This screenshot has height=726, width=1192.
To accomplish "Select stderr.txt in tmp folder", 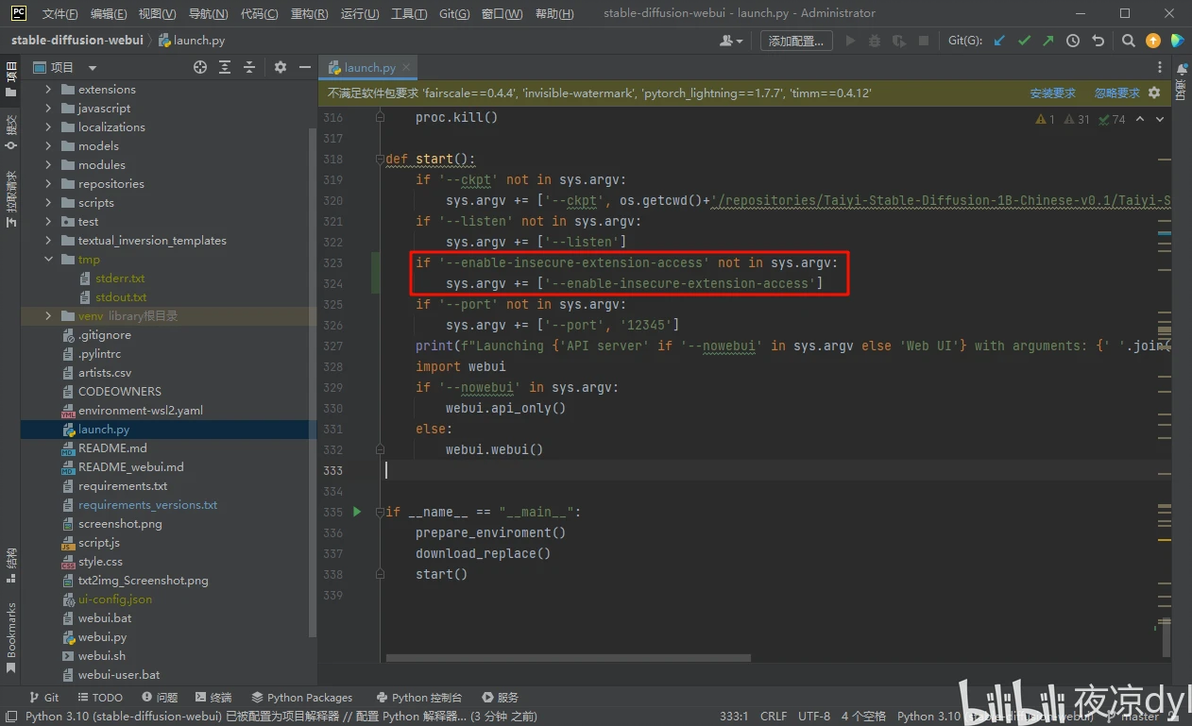I will [x=120, y=278].
